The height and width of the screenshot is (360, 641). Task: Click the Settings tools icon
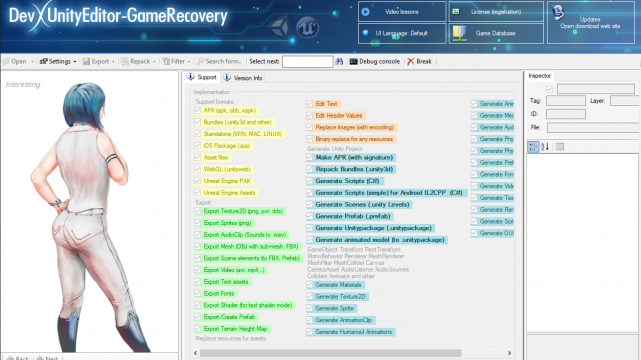click(x=43, y=61)
